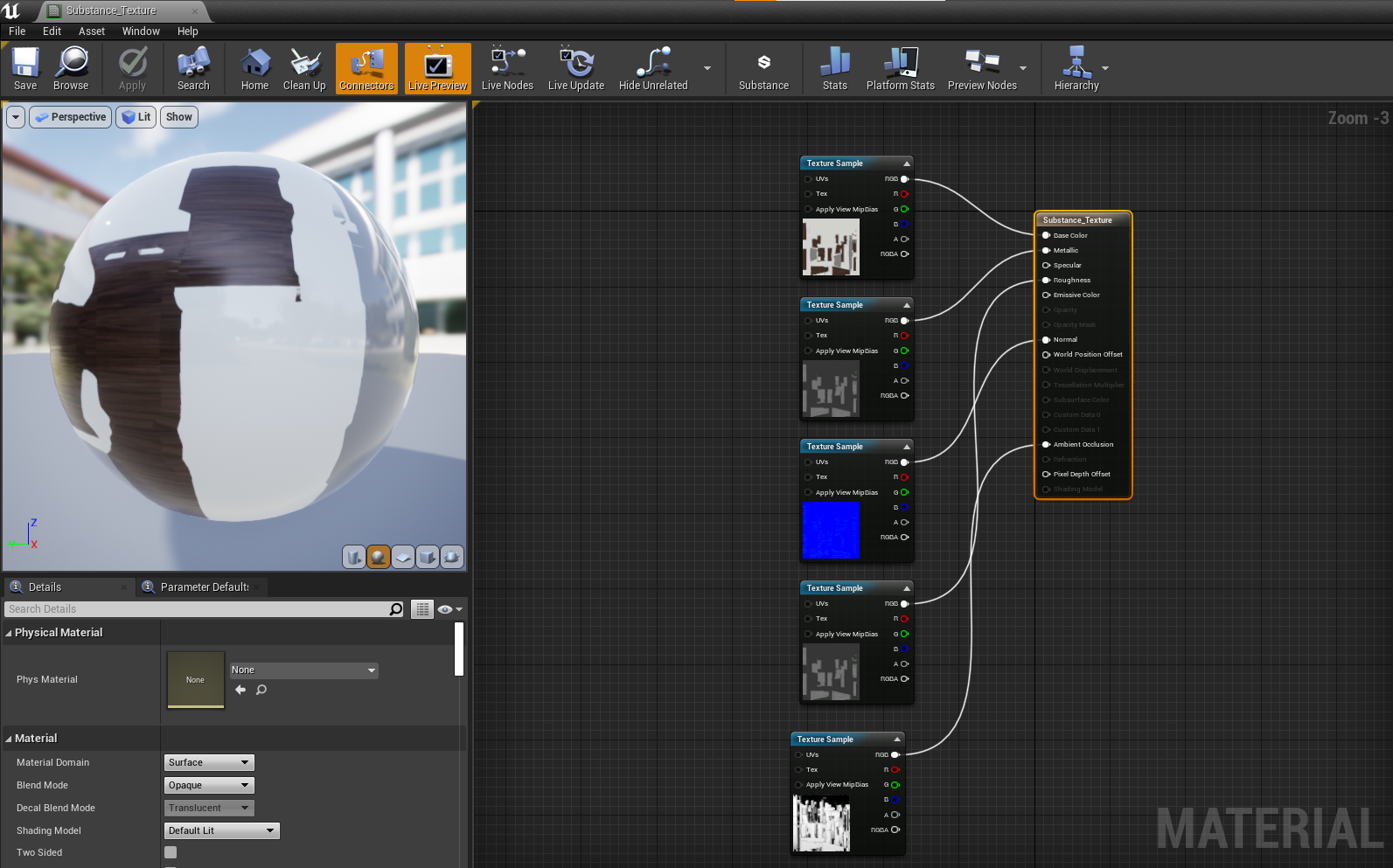
Task: Click the Normal input pin
Action: [1046, 339]
